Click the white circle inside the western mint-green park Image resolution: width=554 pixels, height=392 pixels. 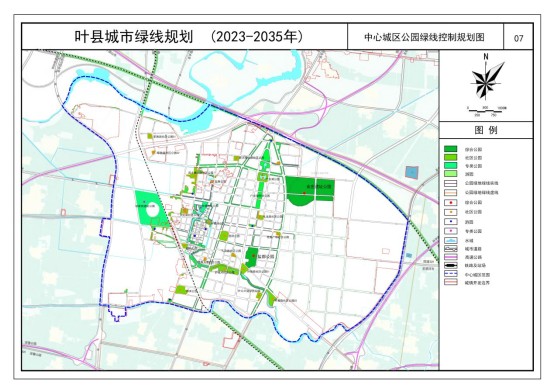pos(152,210)
